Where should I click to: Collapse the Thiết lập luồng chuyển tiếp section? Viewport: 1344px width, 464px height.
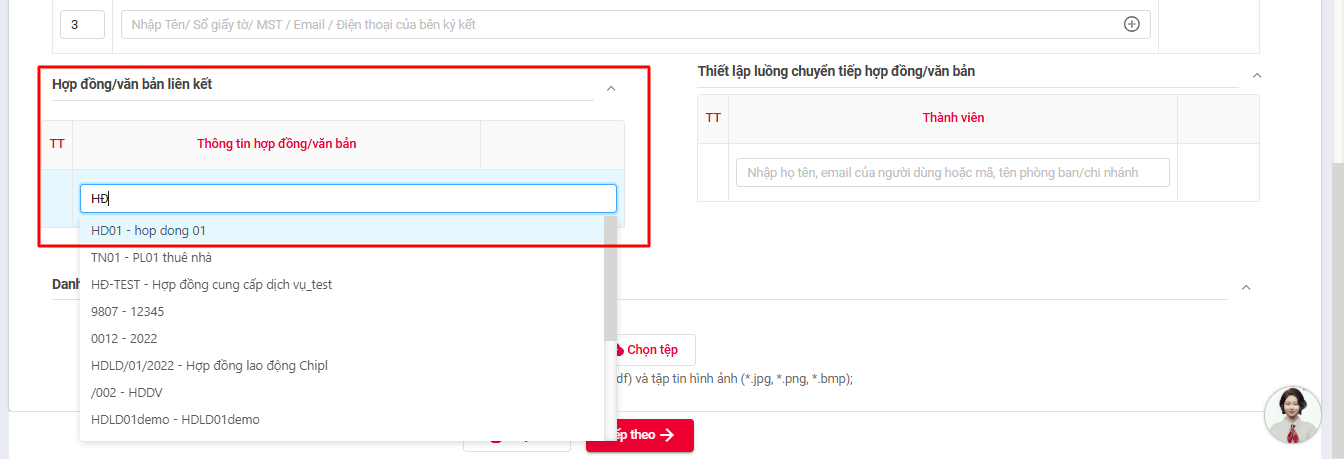pyautogui.click(x=1257, y=75)
